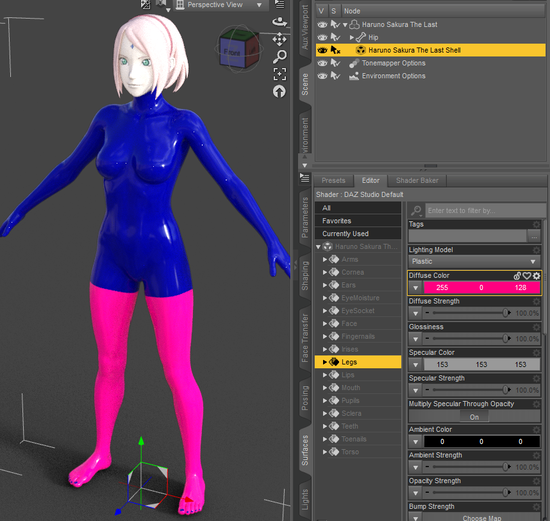Open the Lighting Model Plastic dropdown
This screenshot has width=550, height=521.
[x=474, y=261]
